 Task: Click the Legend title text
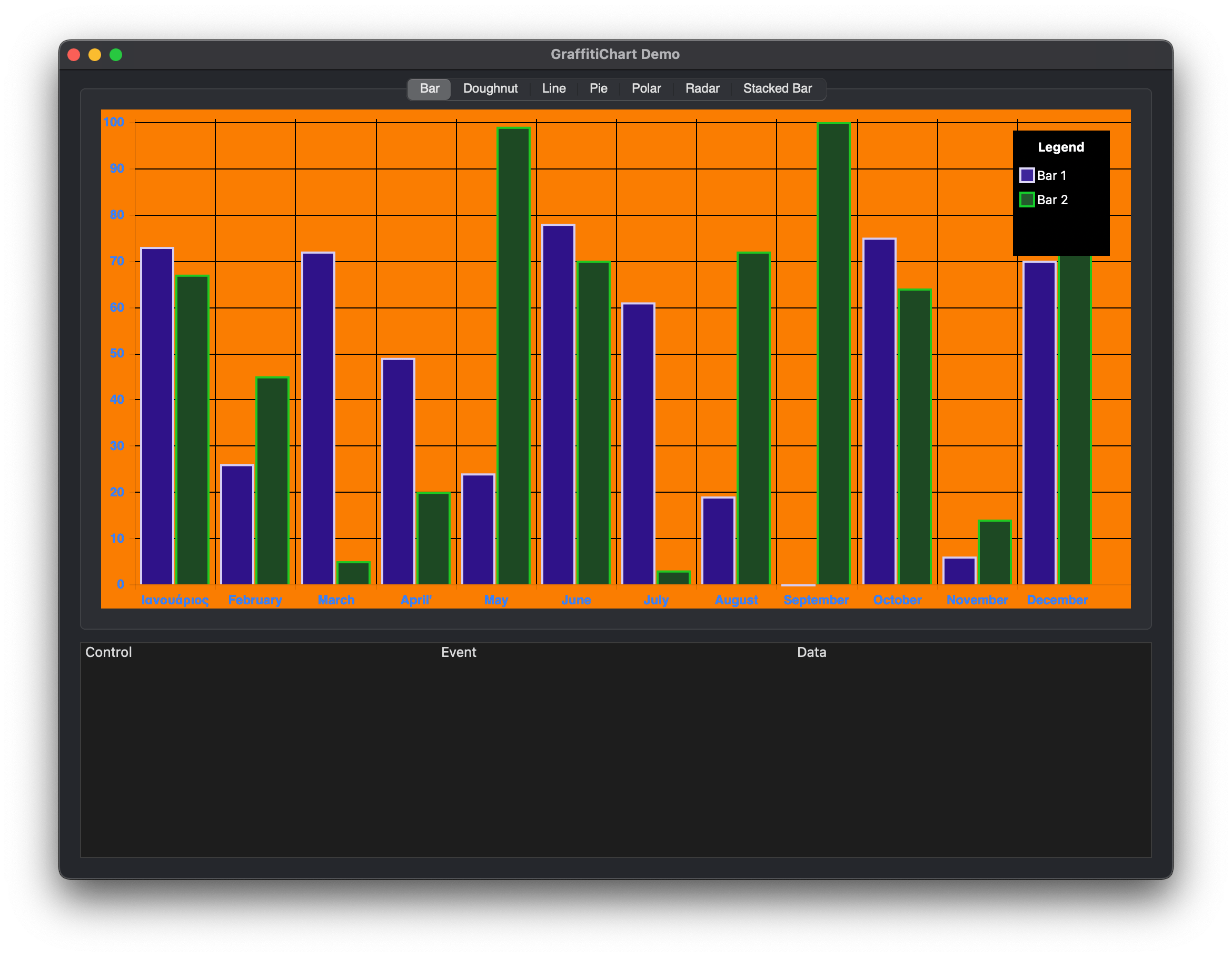pyautogui.click(x=1060, y=147)
